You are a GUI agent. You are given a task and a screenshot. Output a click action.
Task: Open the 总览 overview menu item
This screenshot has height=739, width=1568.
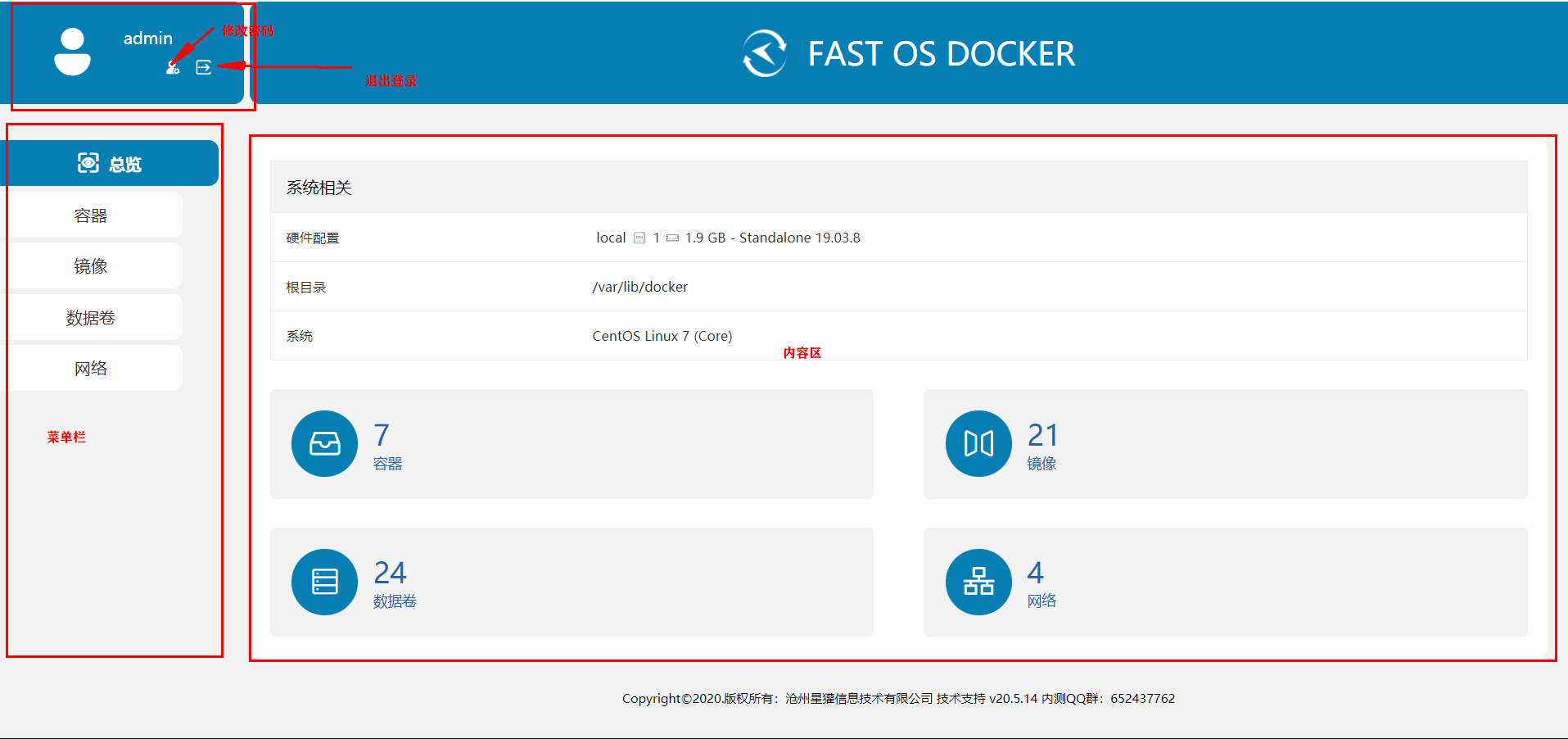[x=110, y=163]
